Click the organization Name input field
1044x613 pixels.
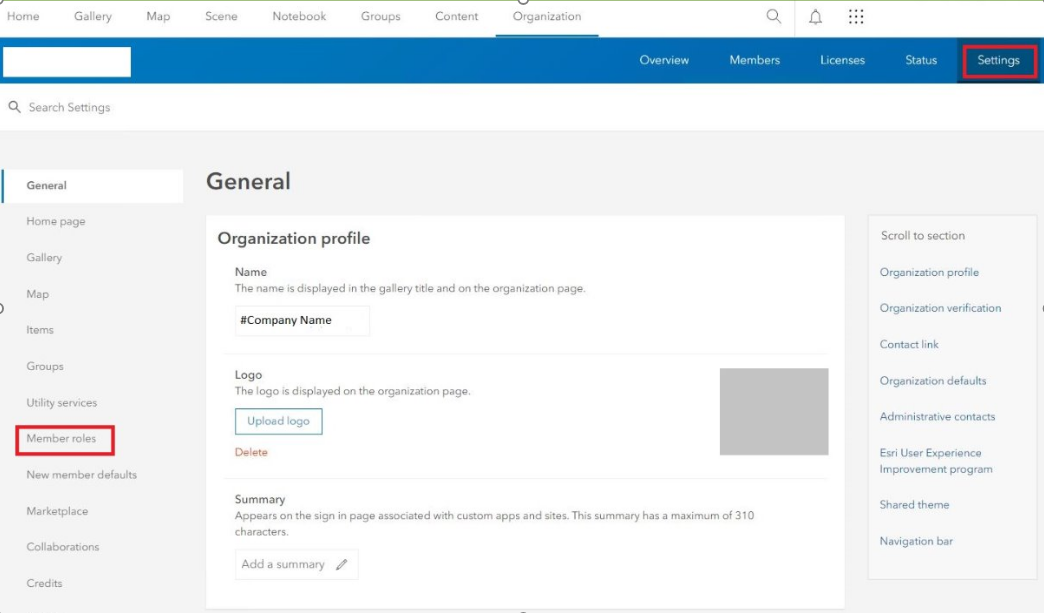[302, 321]
